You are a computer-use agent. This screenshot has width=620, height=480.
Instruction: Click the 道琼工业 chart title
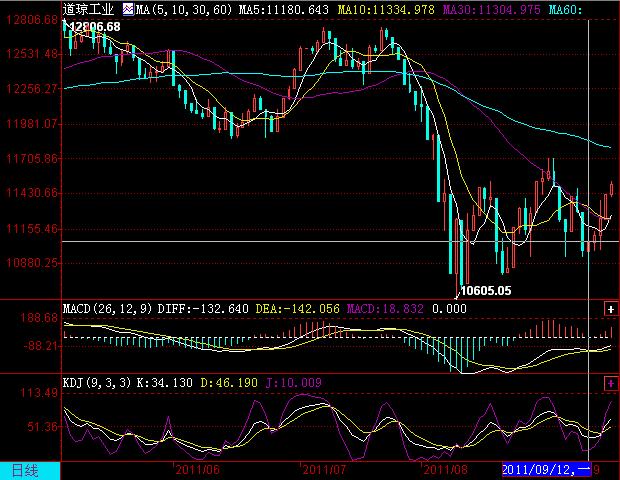tap(88, 9)
